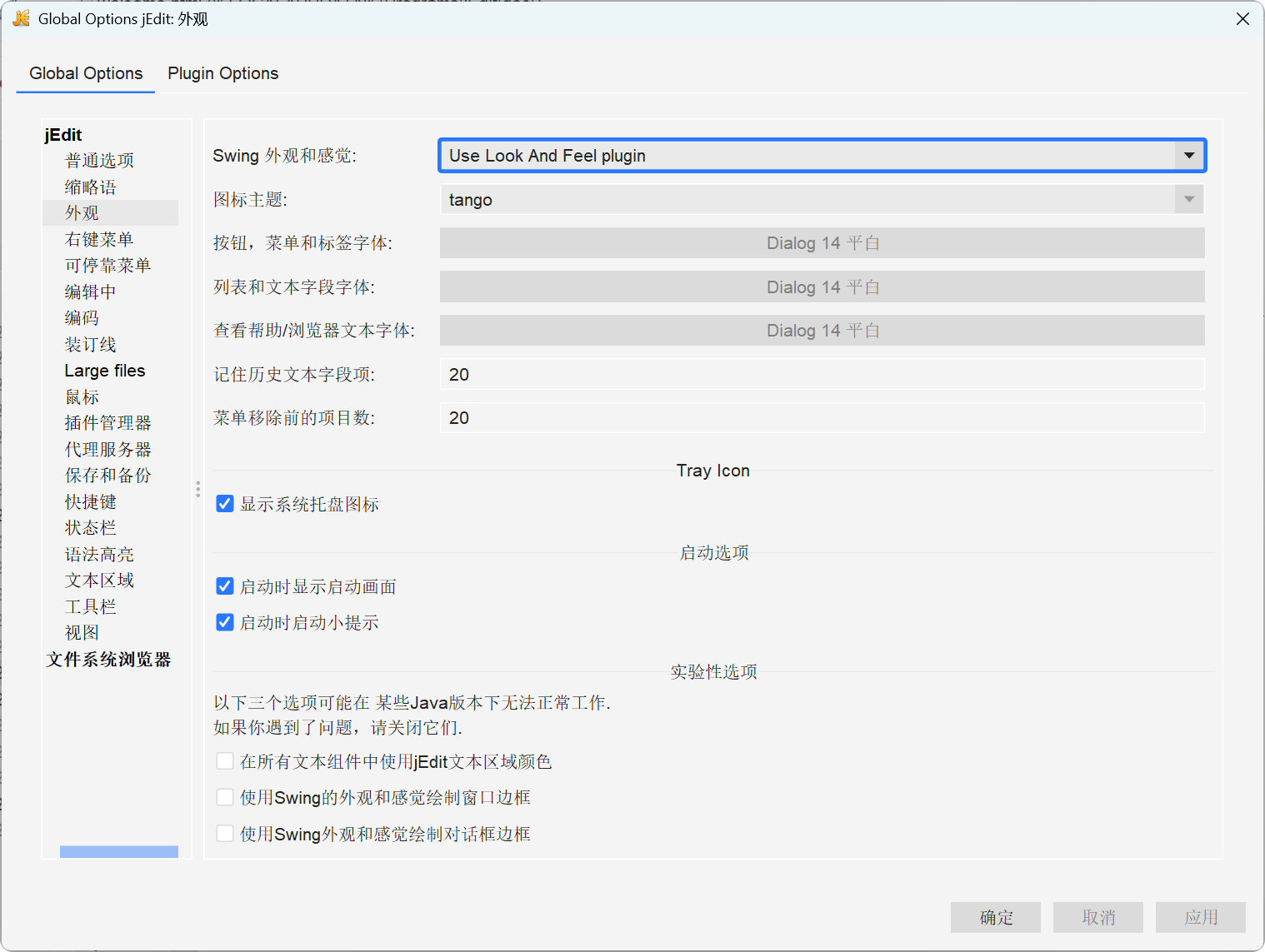The width and height of the screenshot is (1265, 952).
Task: Select the Global Options tab
Action: tap(85, 73)
